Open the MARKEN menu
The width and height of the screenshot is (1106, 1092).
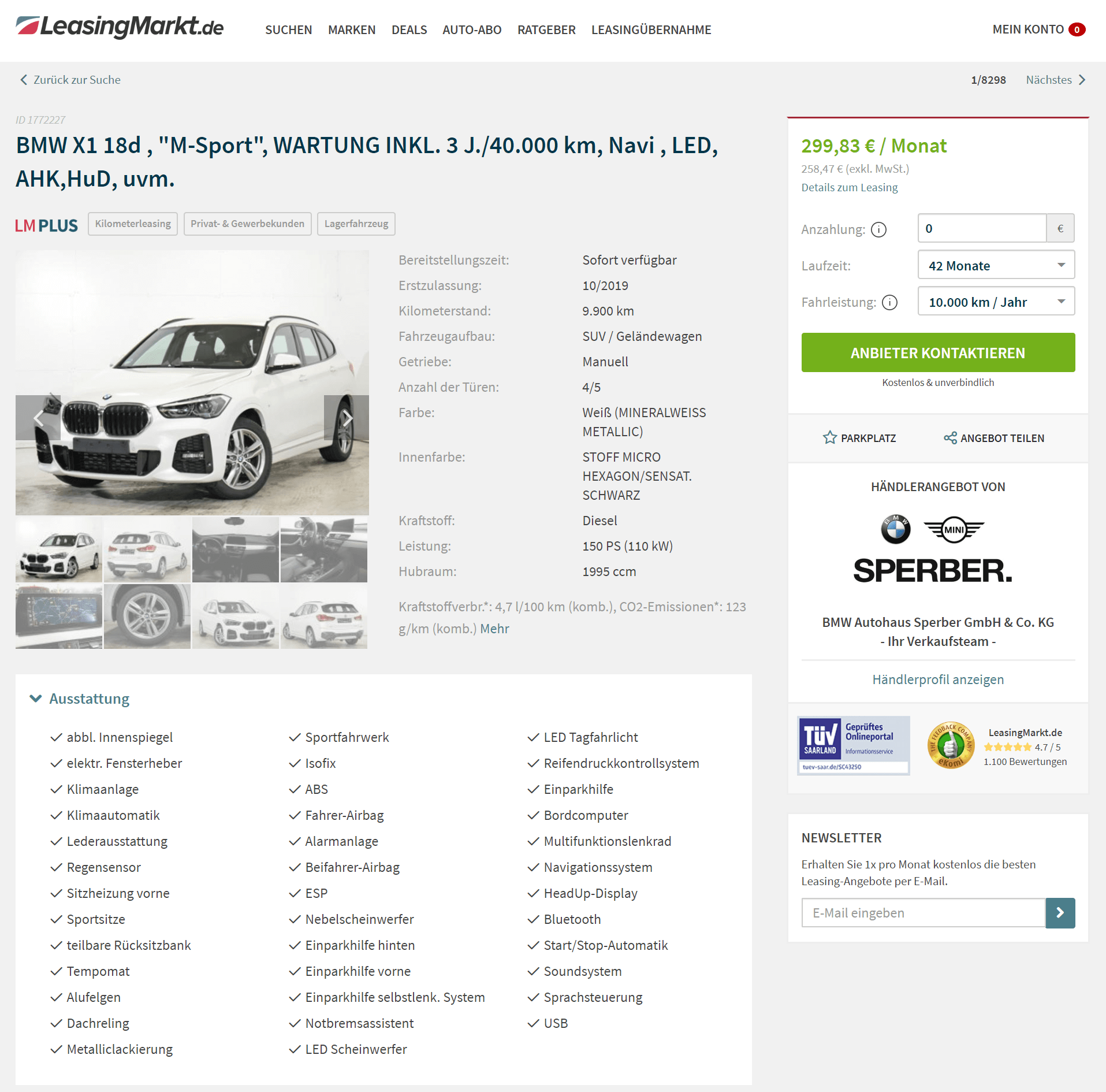tap(352, 29)
